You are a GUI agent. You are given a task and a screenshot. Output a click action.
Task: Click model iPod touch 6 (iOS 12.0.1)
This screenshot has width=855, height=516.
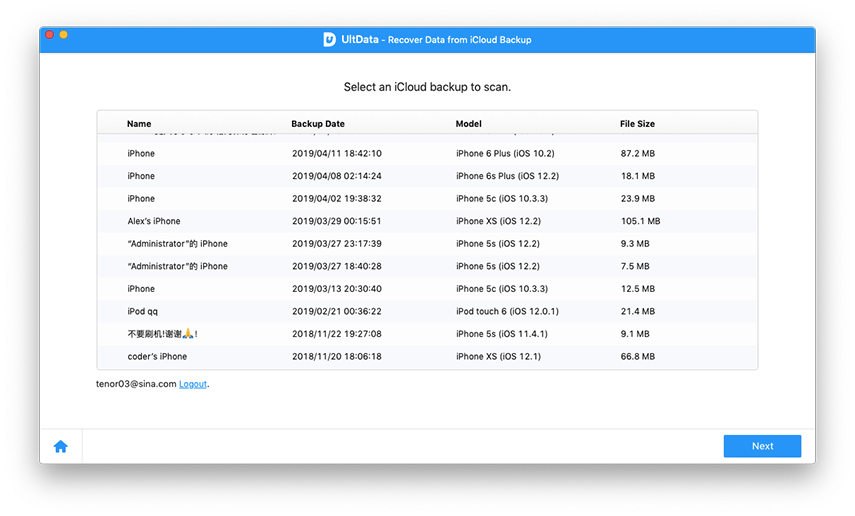point(507,311)
